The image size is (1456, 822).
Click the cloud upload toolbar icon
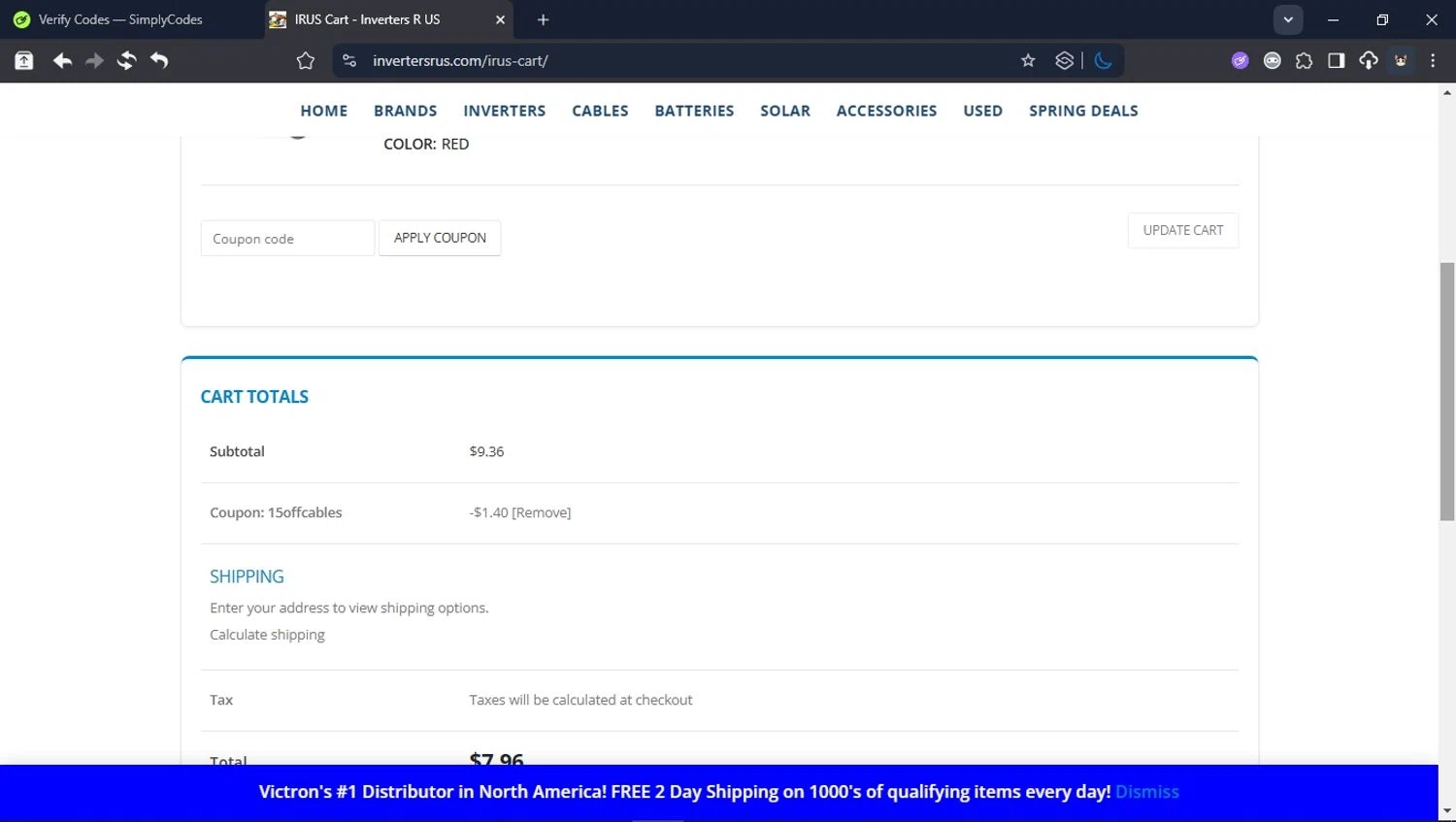point(1369,61)
